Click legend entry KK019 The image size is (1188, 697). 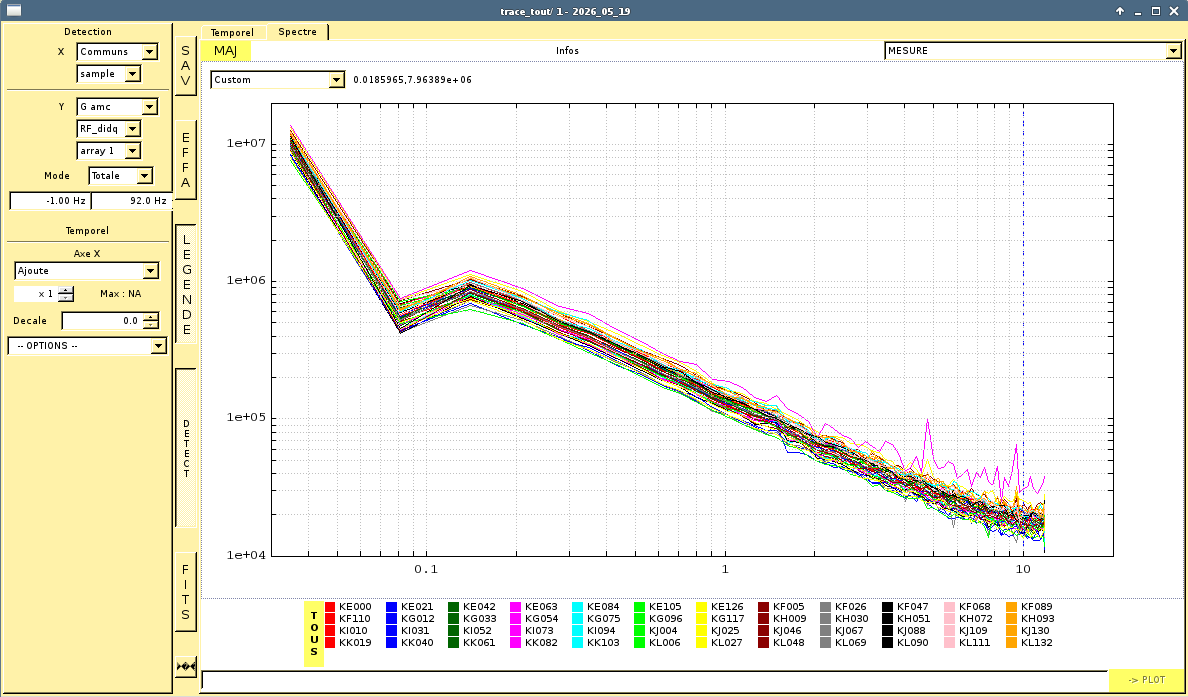tap(355, 643)
